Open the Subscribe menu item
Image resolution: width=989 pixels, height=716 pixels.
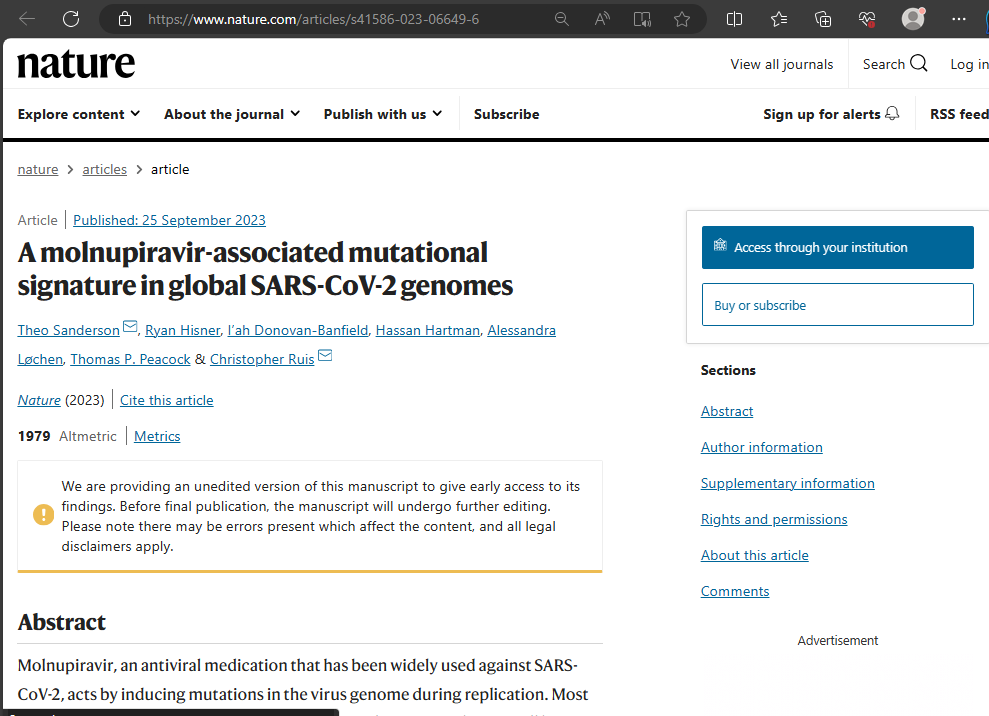pos(506,114)
